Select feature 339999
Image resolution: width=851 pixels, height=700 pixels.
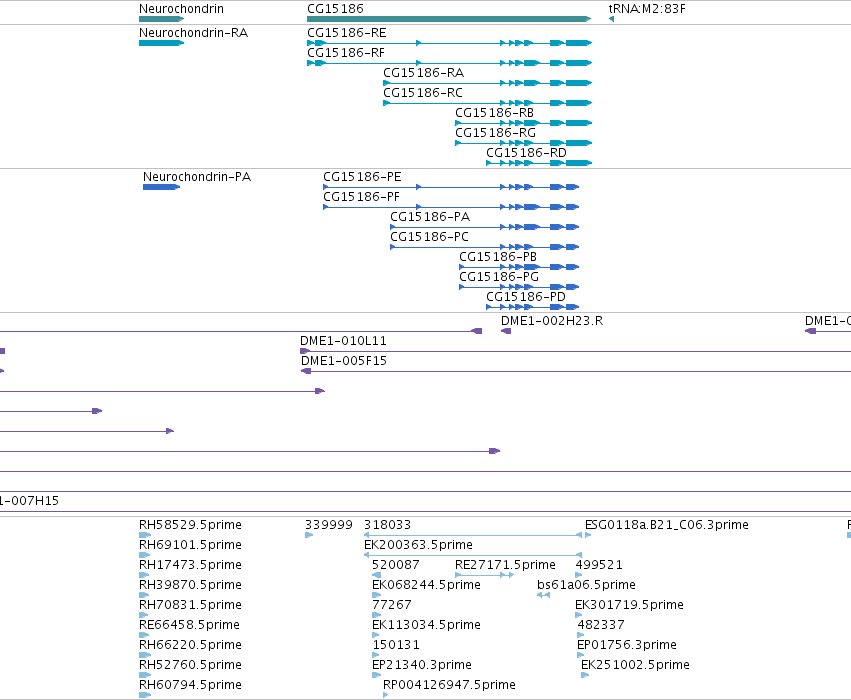pyautogui.click(x=328, y=525)
